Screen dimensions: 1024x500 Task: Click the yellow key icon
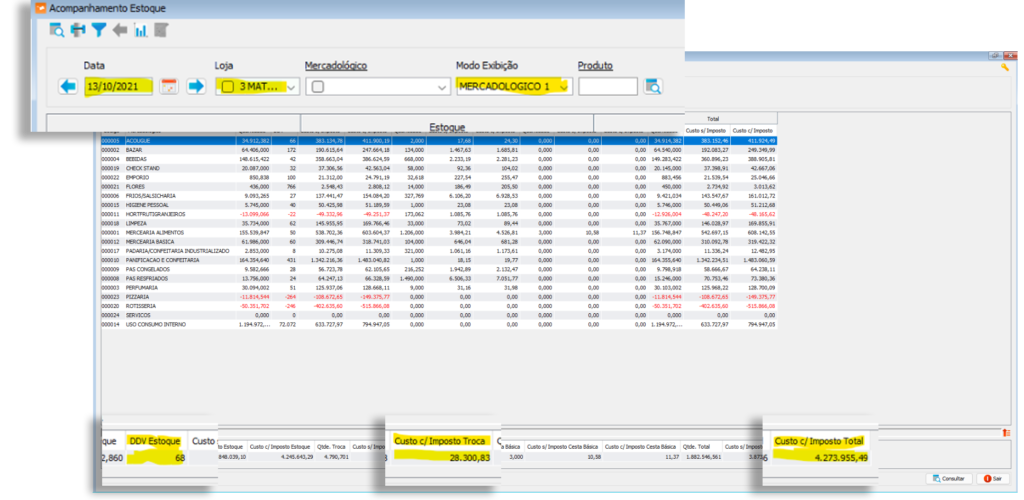1004,67
